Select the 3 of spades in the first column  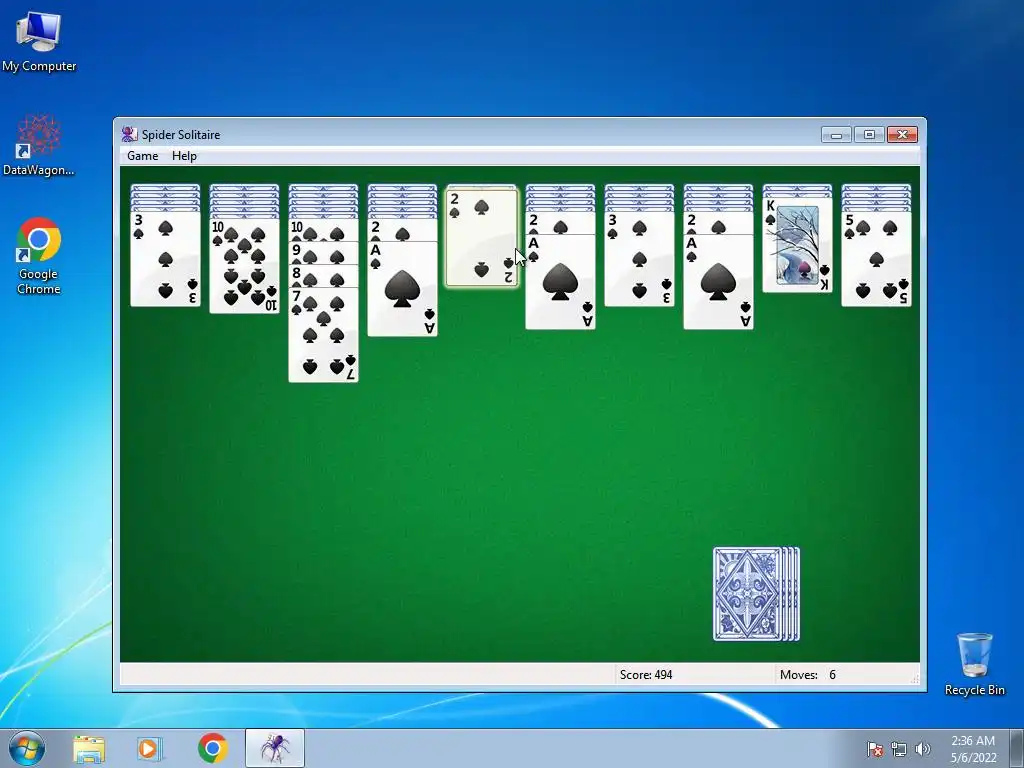[165, 259]
